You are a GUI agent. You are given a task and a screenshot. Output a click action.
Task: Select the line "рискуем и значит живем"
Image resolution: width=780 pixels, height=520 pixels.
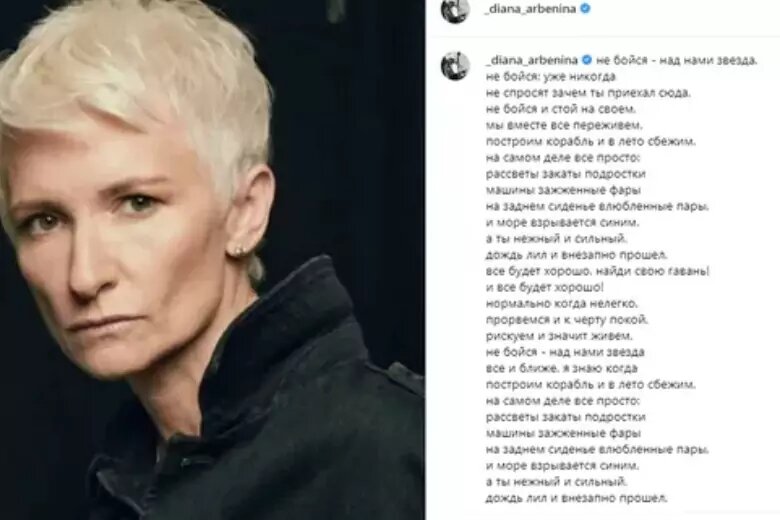[x=559, y=336]
